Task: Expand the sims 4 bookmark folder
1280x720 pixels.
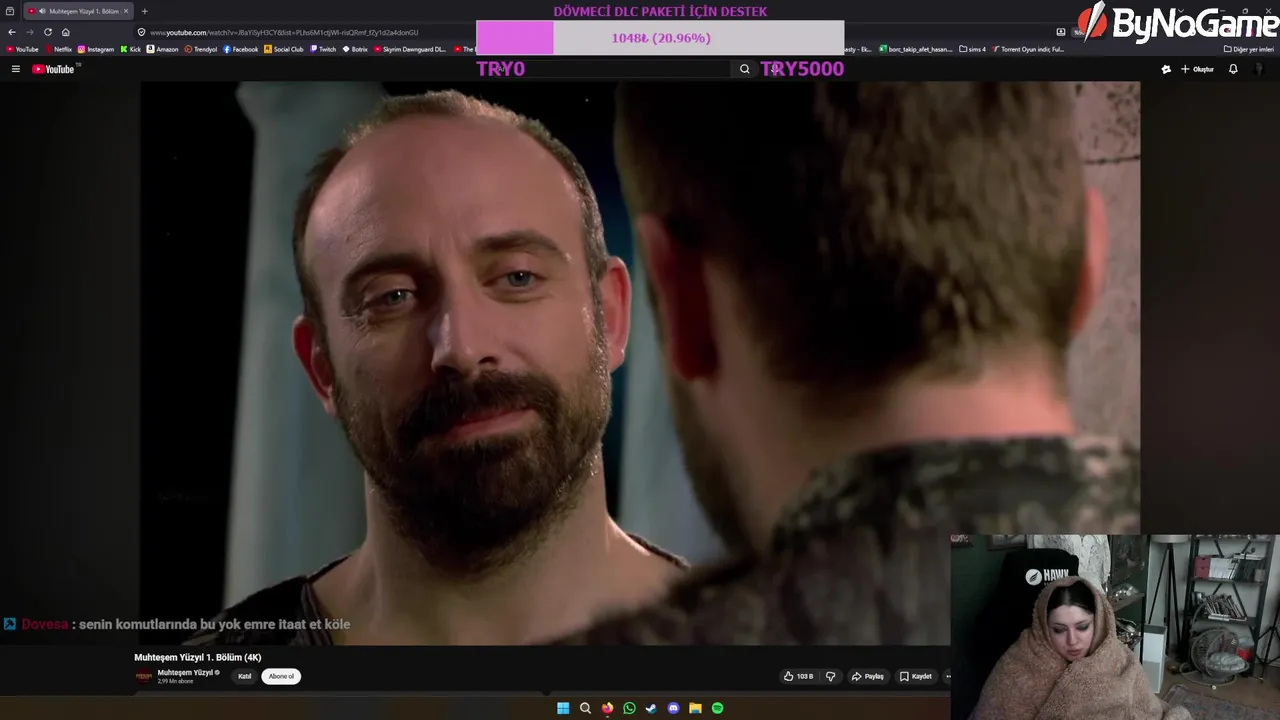Action: click(973, 49)
